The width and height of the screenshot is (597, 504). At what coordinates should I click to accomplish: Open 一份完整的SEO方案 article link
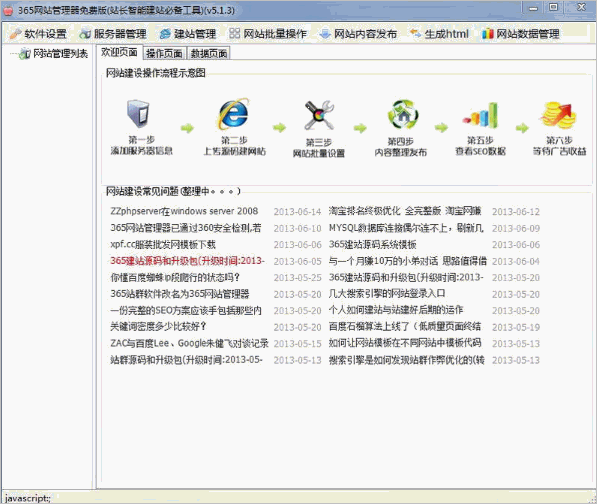click(x=186, y=310)
